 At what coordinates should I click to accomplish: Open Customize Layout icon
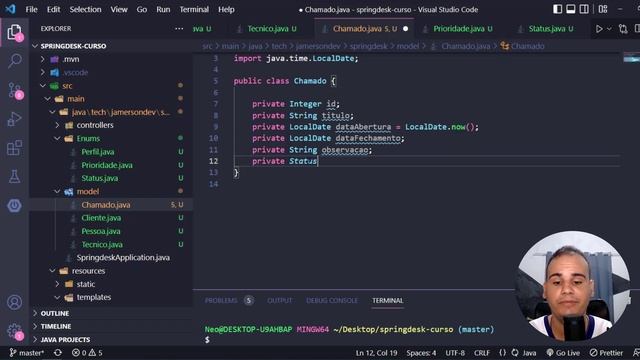point(603,9)
